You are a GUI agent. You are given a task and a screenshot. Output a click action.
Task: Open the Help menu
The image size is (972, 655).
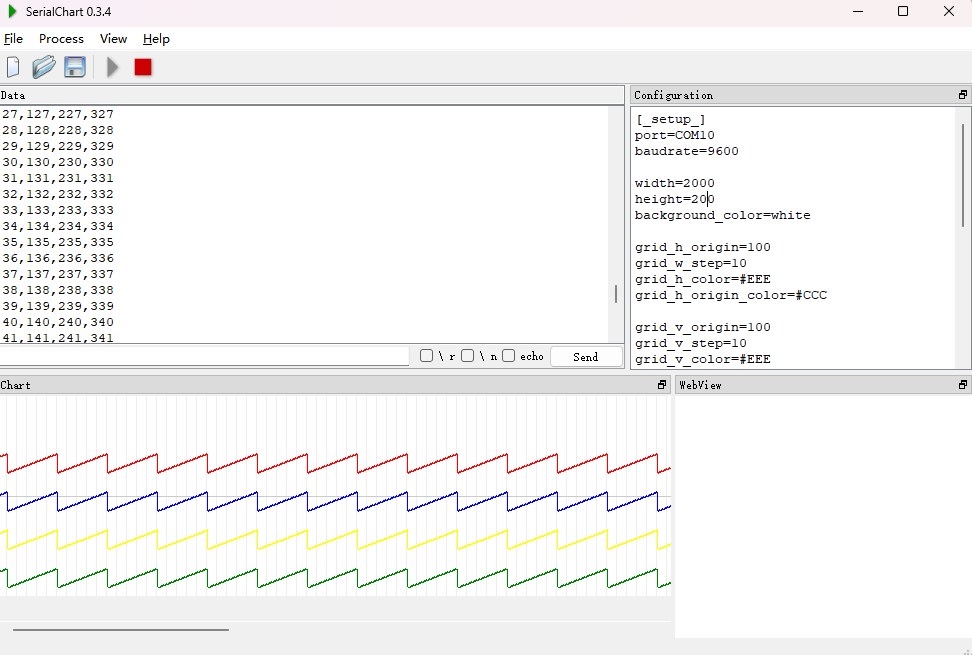point(156,38)
